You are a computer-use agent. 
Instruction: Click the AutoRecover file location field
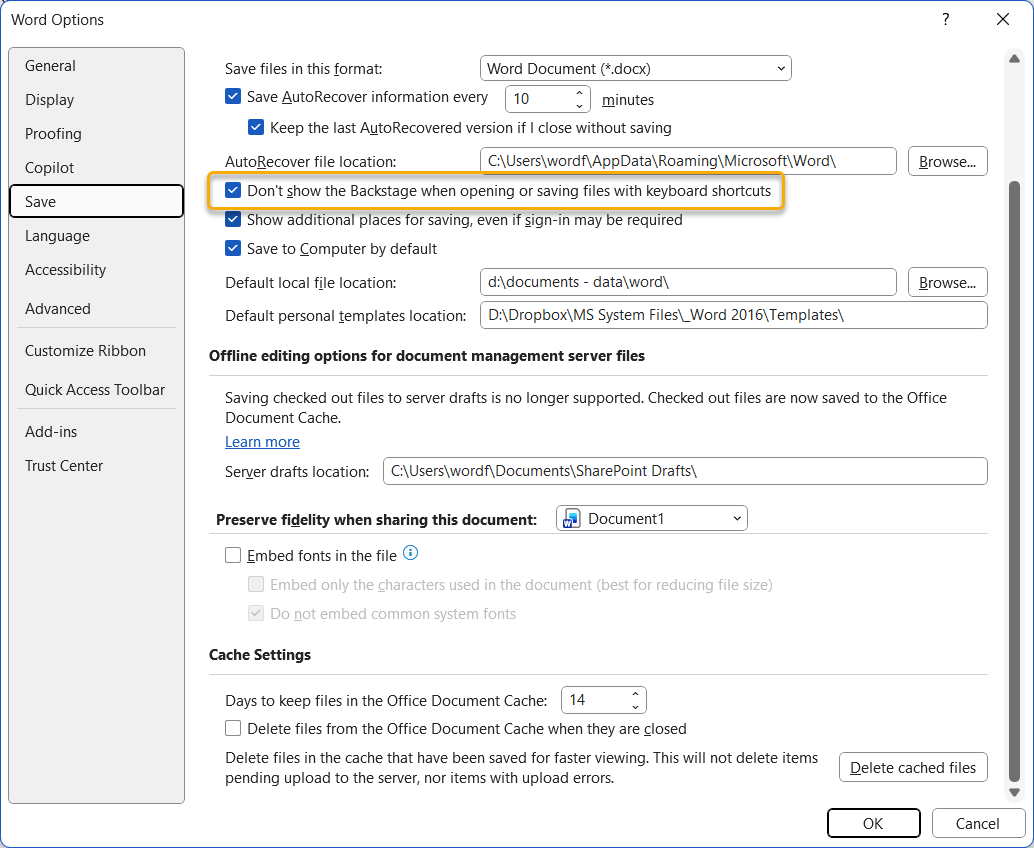tap(688, 162)
